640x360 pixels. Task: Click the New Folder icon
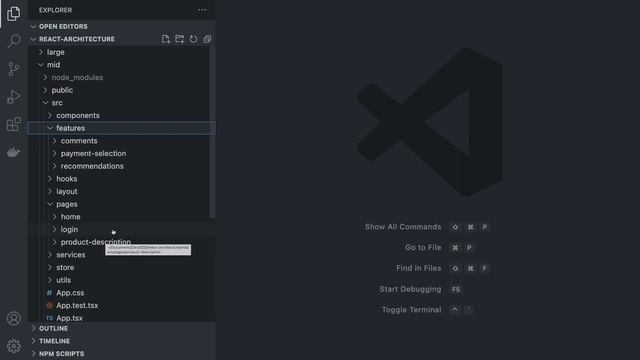(180, 39)
